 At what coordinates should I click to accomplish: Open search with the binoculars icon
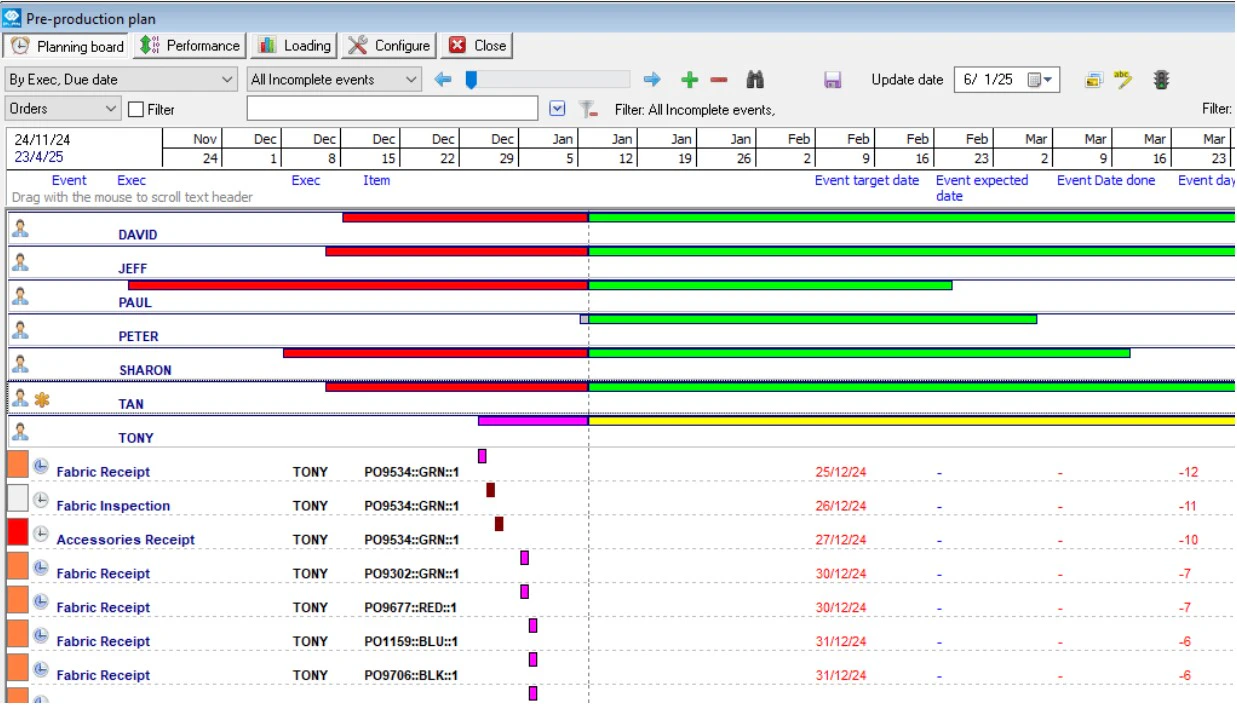(x=755, y=80)
